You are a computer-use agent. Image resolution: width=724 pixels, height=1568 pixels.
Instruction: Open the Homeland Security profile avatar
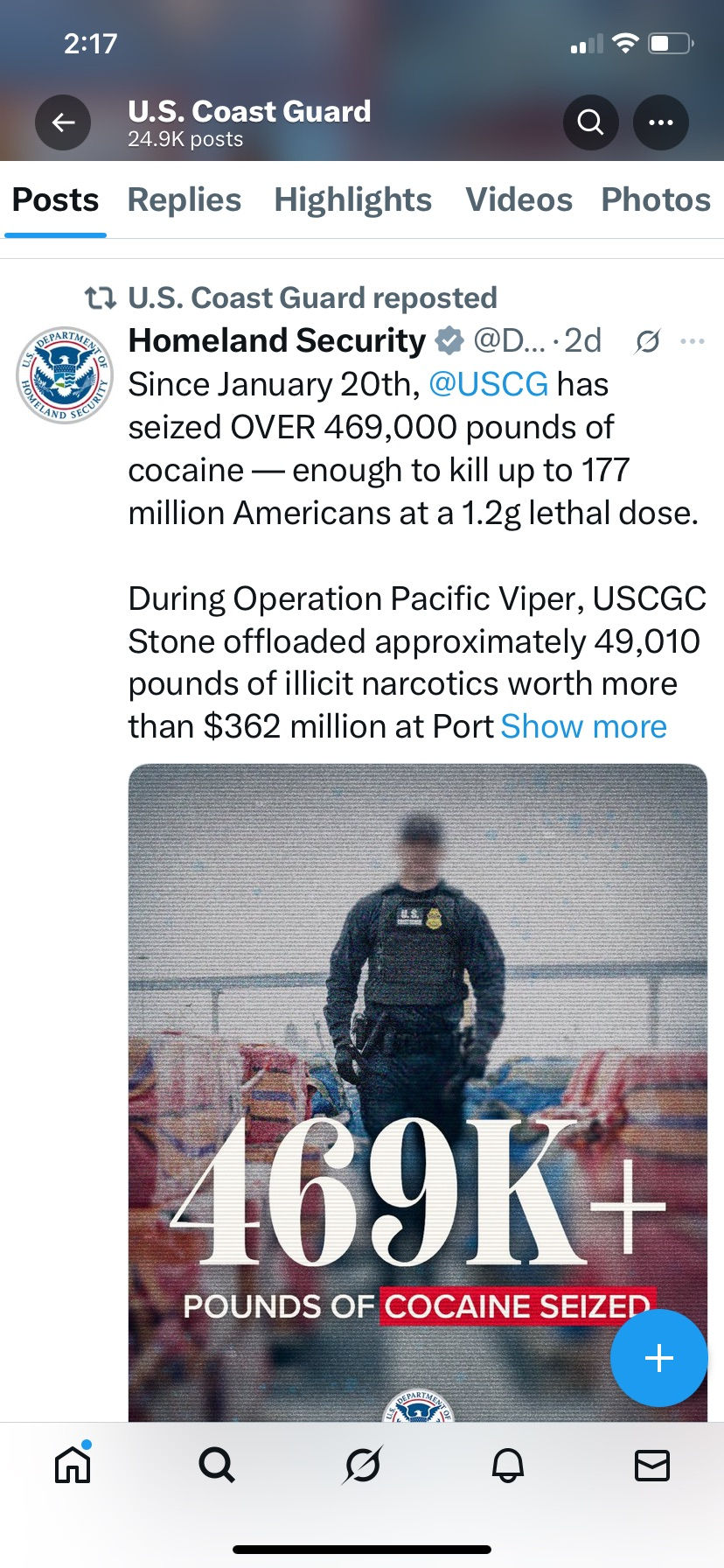pos(65,375)
